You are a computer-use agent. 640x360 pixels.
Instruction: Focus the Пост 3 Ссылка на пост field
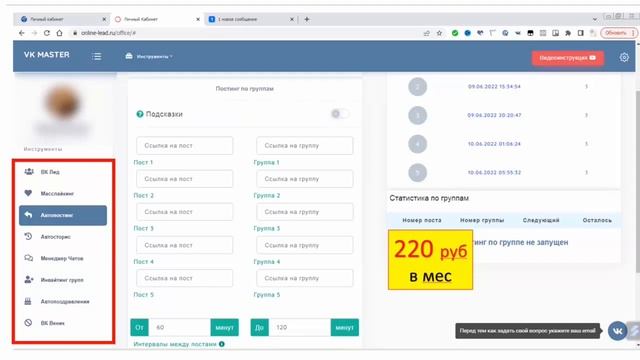pyautogui.click(x=184, y=212)
